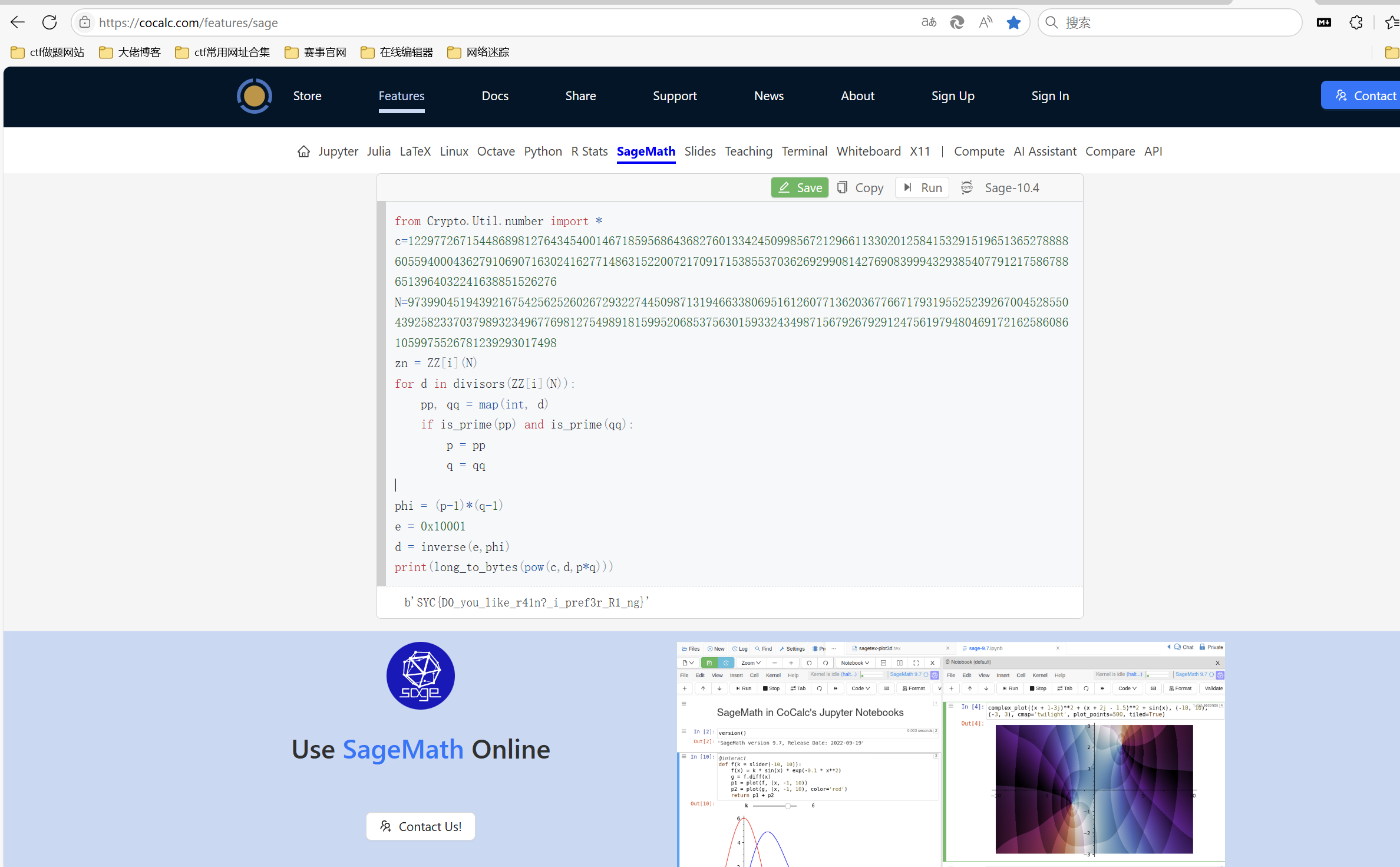Open the About page

click(857, 96)
